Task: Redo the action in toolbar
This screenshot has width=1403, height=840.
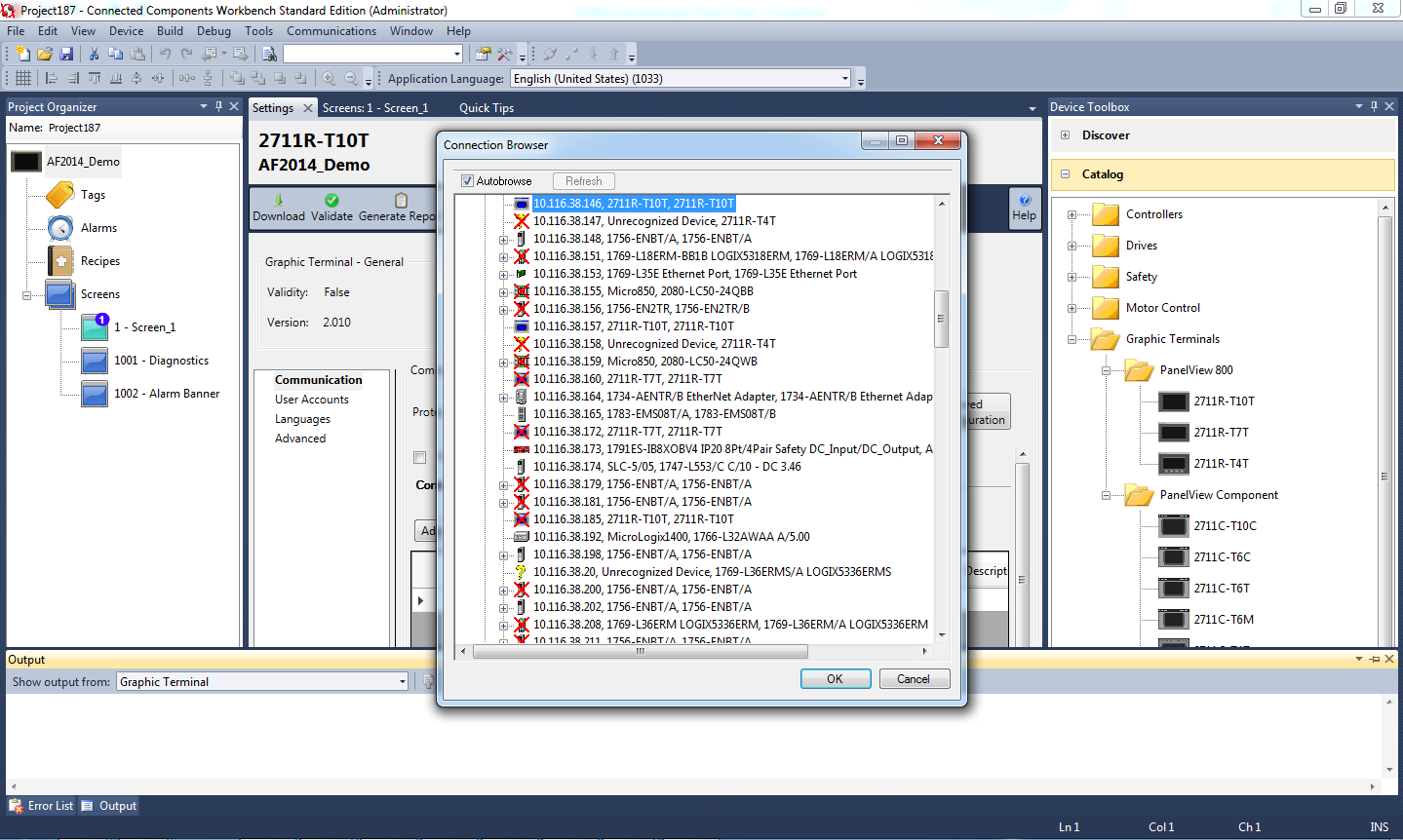Action: 186,54
